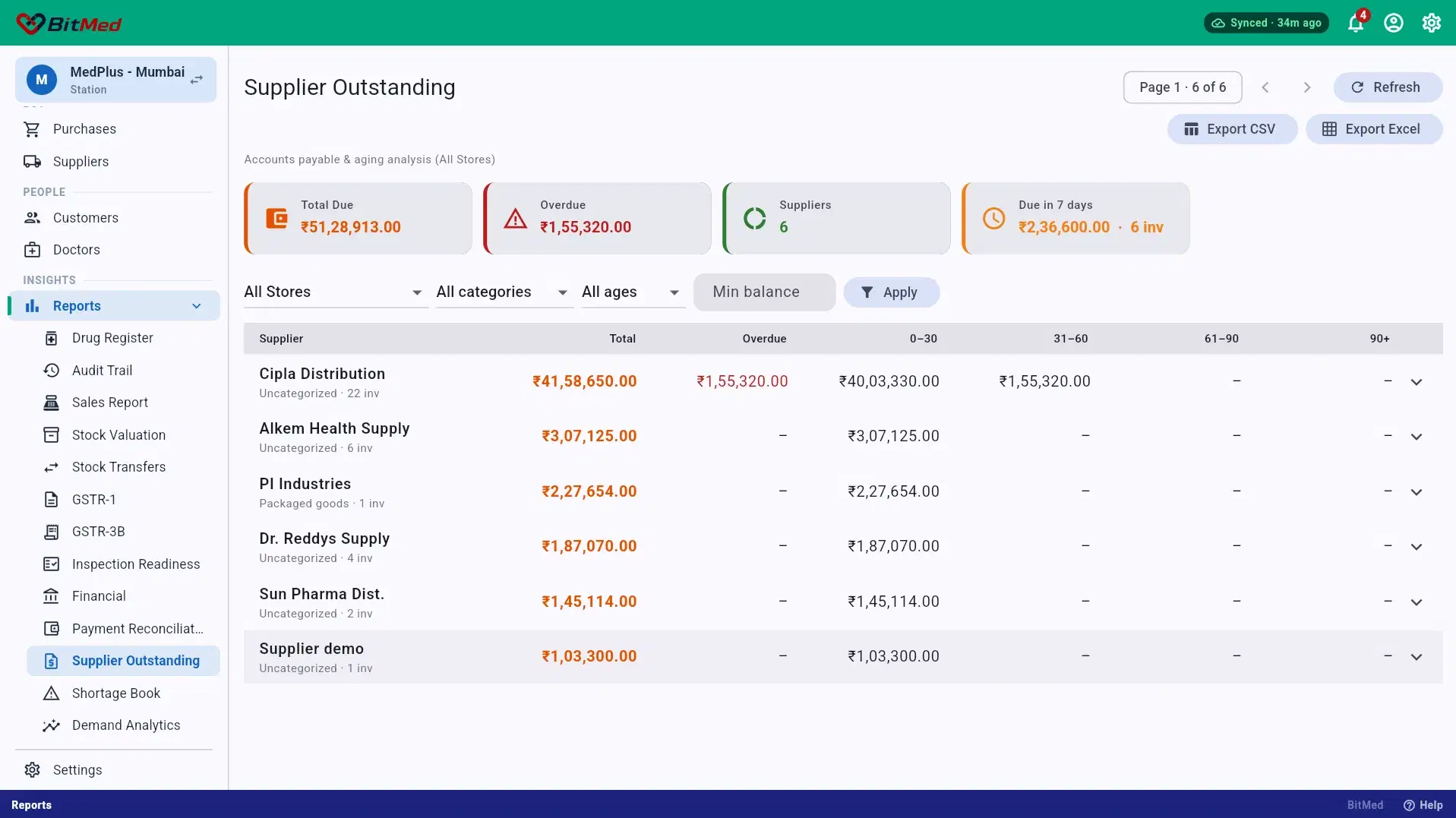This screenshot has width=1456, height=818.
Task: Expand the Supplier demo row
Action: pos(1417,657)
